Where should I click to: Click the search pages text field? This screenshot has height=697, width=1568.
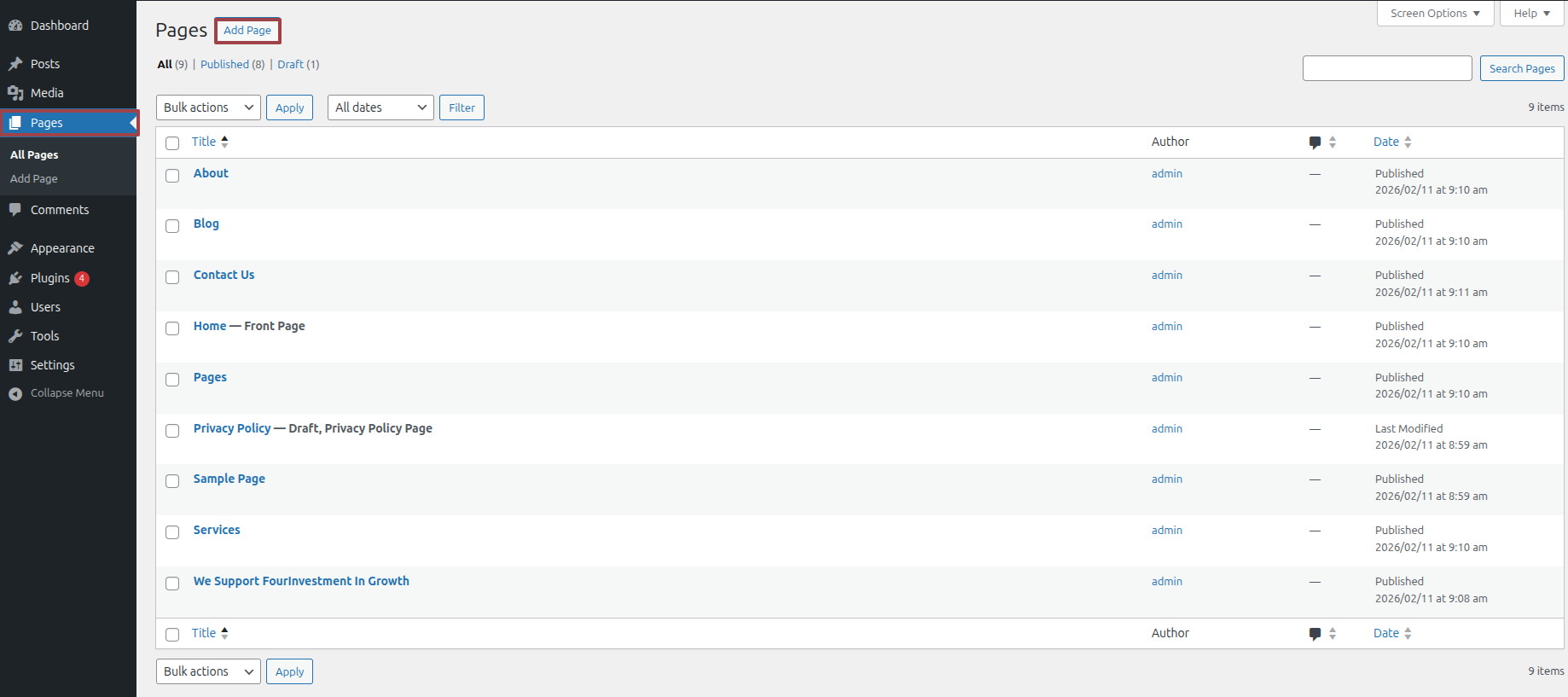1387,68
